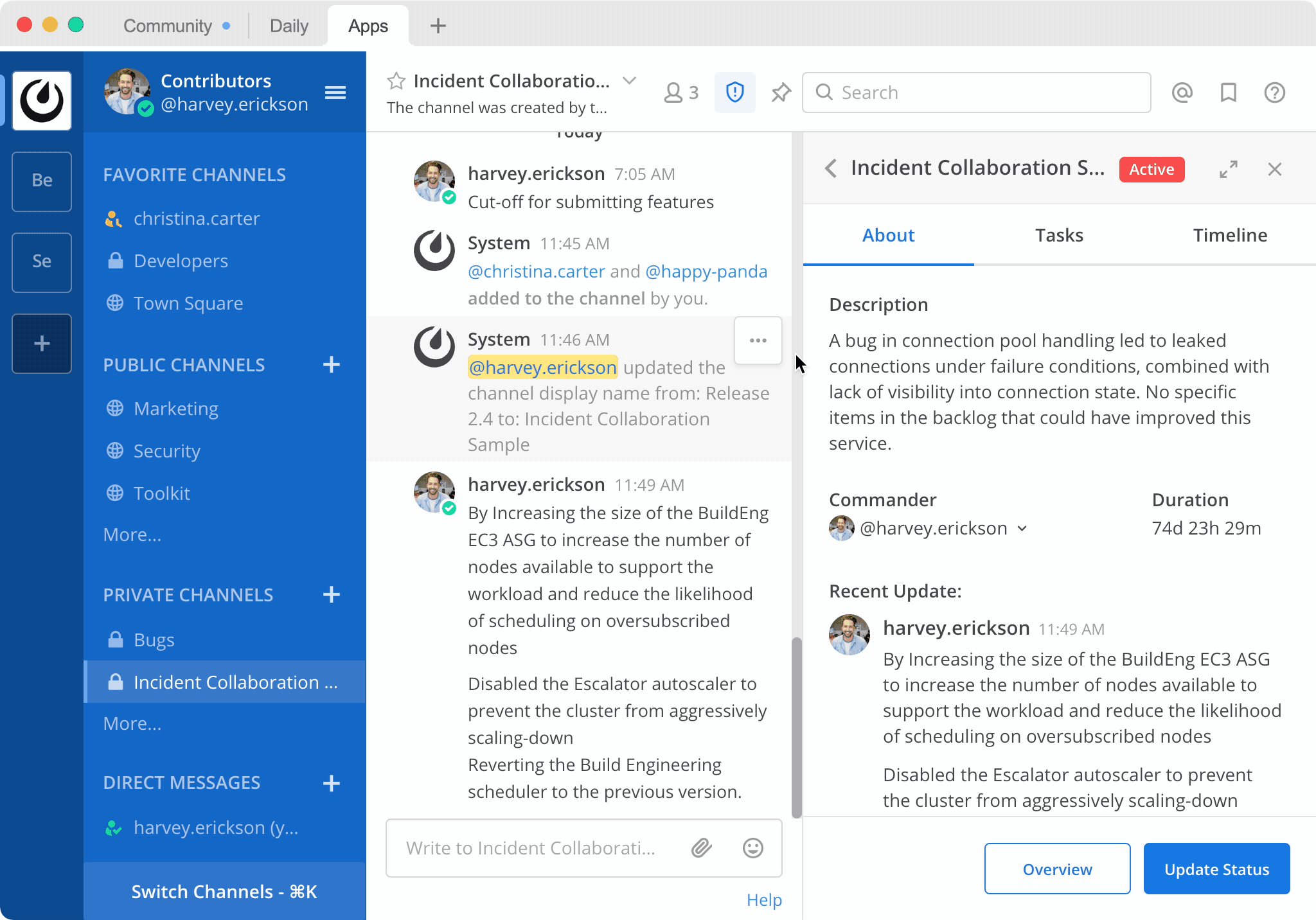Image resolution: width=1316 pixels, height=920 pixels.
Task: Click the Search input field
Action: click(977, 93)
